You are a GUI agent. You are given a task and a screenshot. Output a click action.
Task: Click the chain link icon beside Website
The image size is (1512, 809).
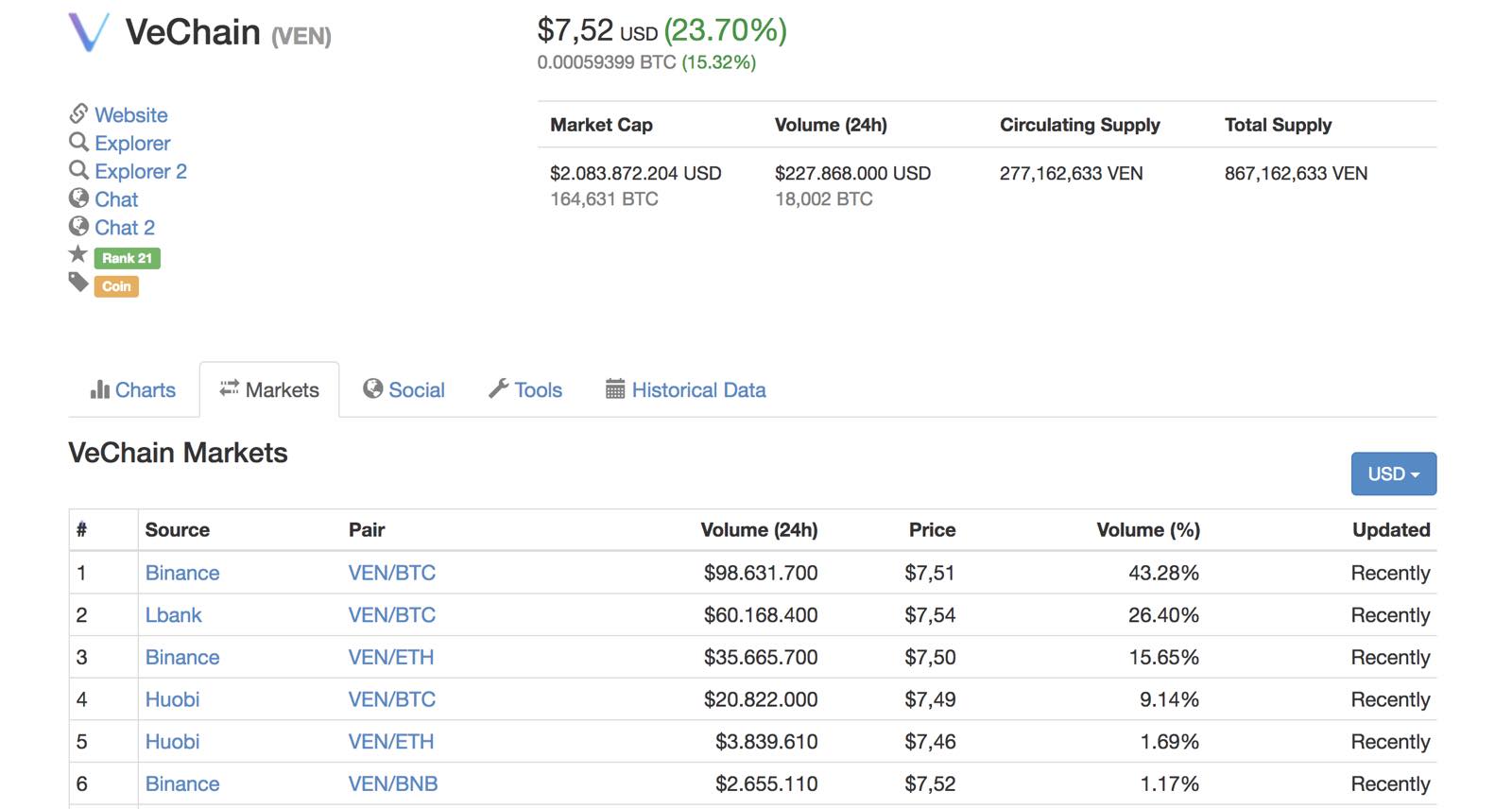coord(78,113)
